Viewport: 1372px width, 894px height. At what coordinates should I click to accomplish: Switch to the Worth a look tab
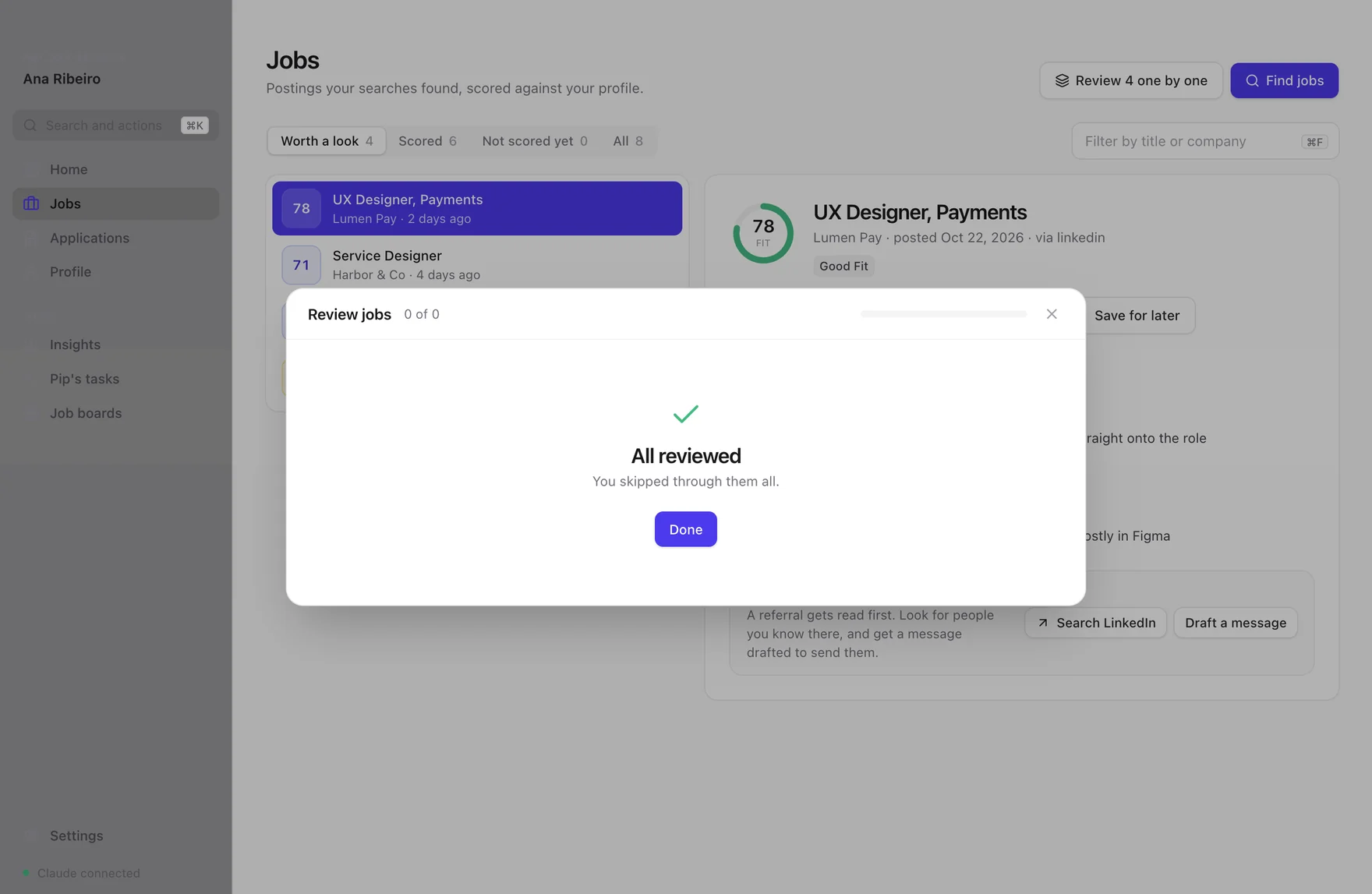coord(327,141)
